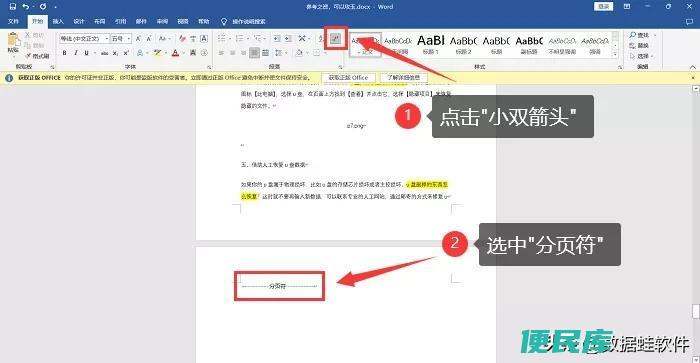Click the 分页符 page break line
This screenshot has height=363, width=700.
click(x=279, y=286)
